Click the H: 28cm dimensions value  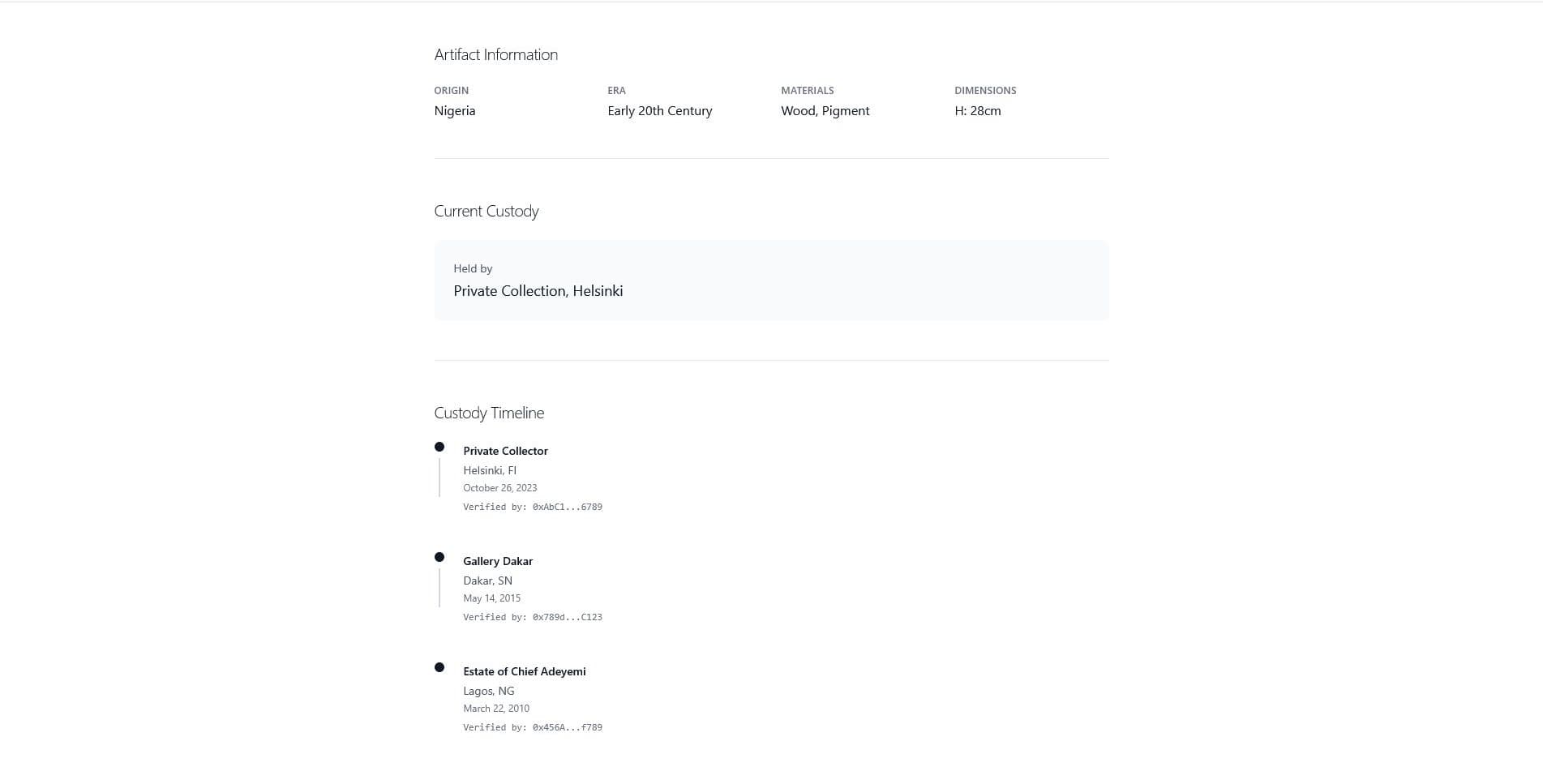point(977,111)
